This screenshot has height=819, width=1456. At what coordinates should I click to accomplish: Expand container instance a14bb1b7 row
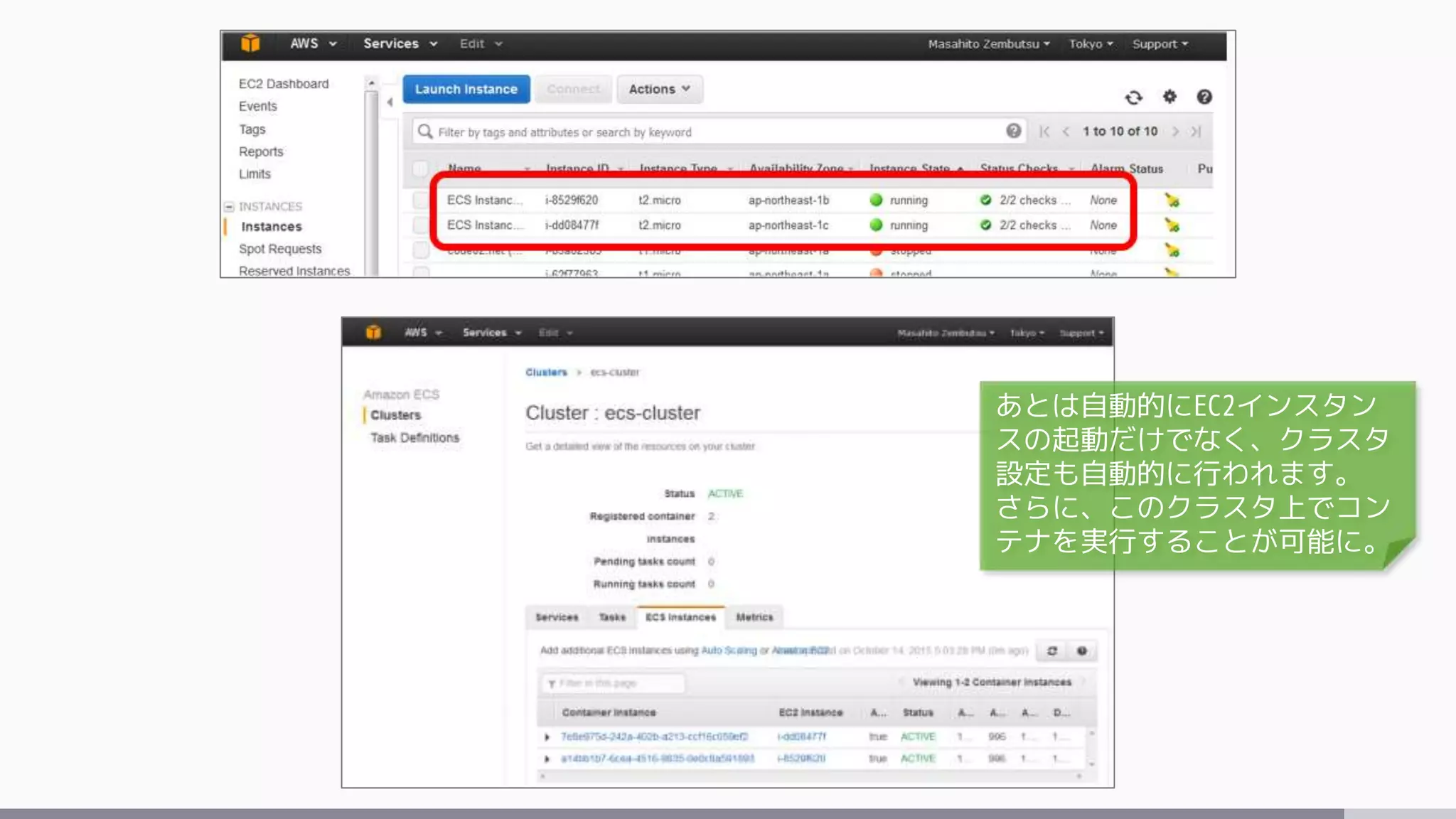point(547,759)
